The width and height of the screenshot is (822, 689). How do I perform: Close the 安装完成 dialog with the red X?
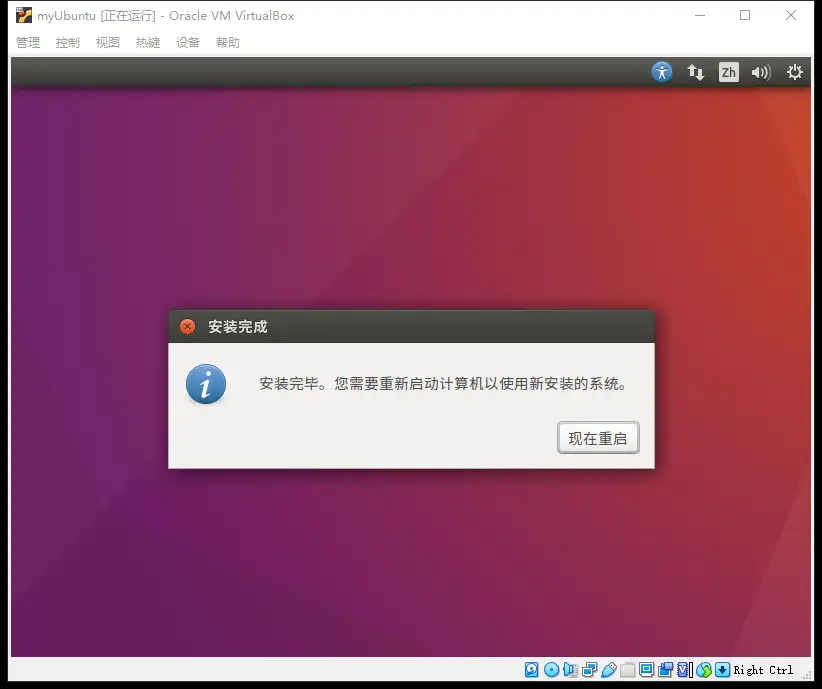[x=187, y=327]
